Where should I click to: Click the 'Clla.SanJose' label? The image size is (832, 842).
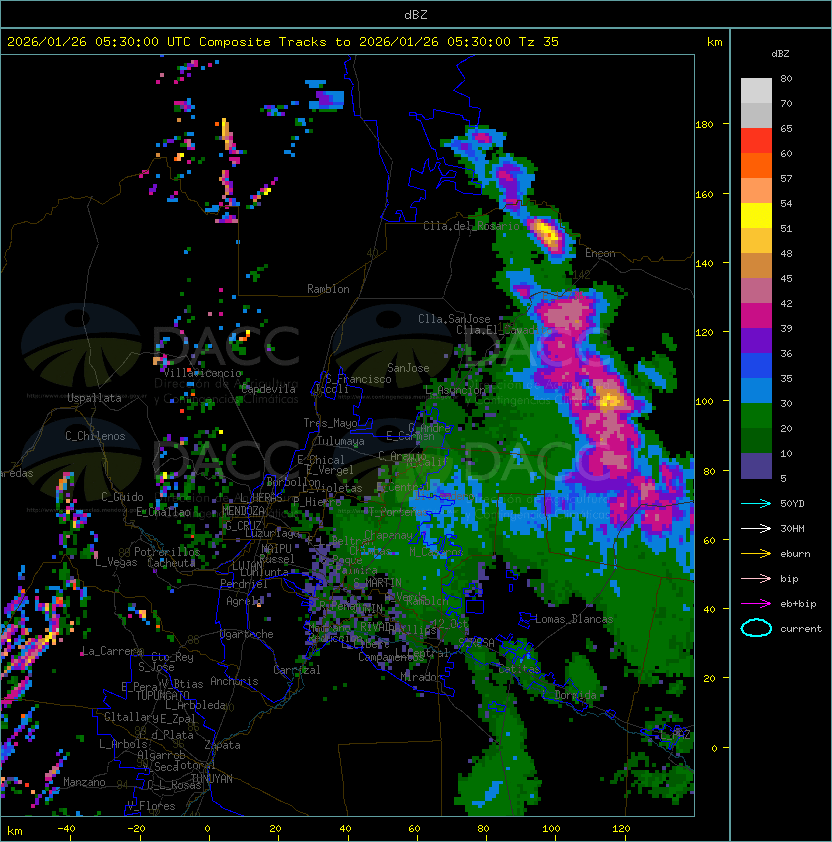[x=454, y=318]
